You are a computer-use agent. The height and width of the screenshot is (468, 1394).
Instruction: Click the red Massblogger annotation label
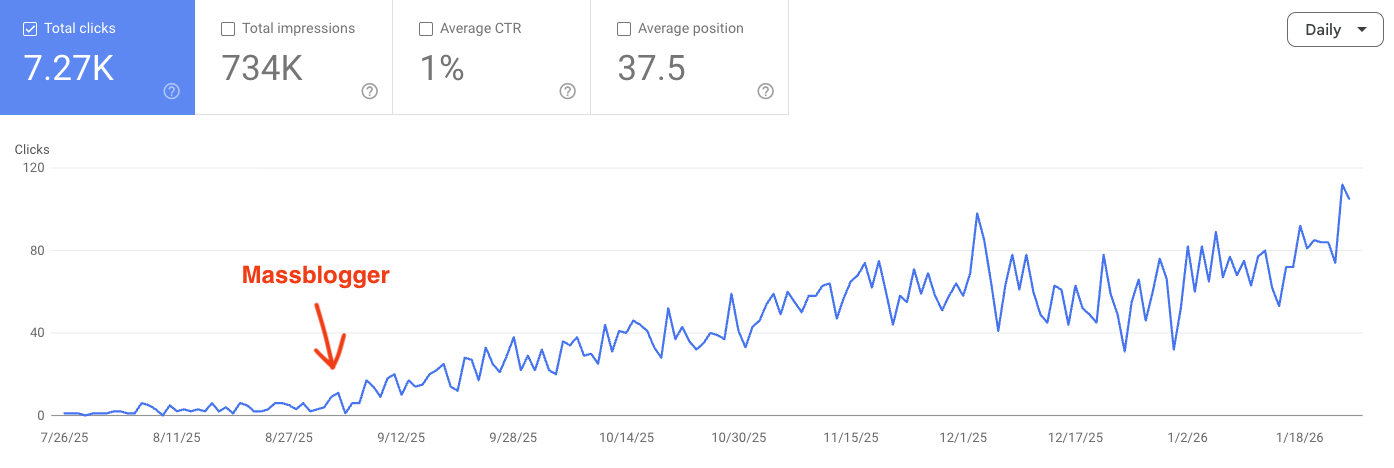coord(315,276)
